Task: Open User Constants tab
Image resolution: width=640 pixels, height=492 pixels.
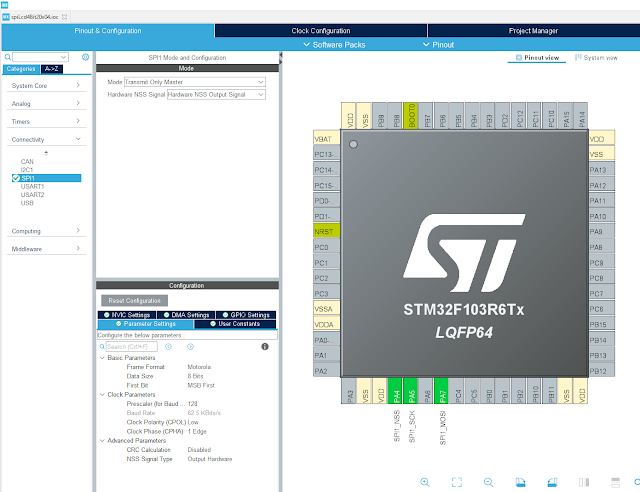Action: (x=235, y=324)
